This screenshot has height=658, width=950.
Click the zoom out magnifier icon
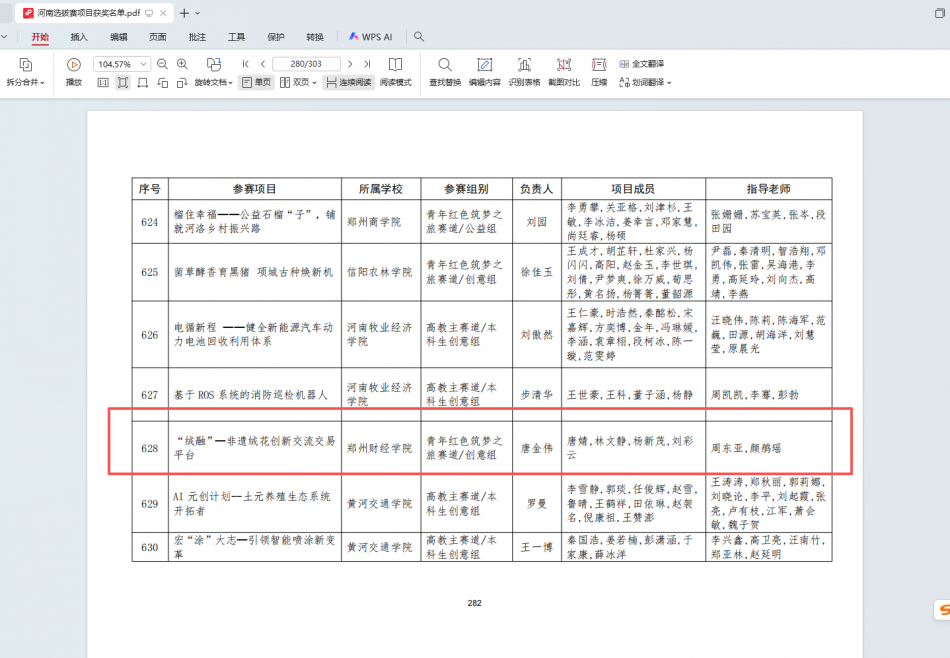[162, 64]
